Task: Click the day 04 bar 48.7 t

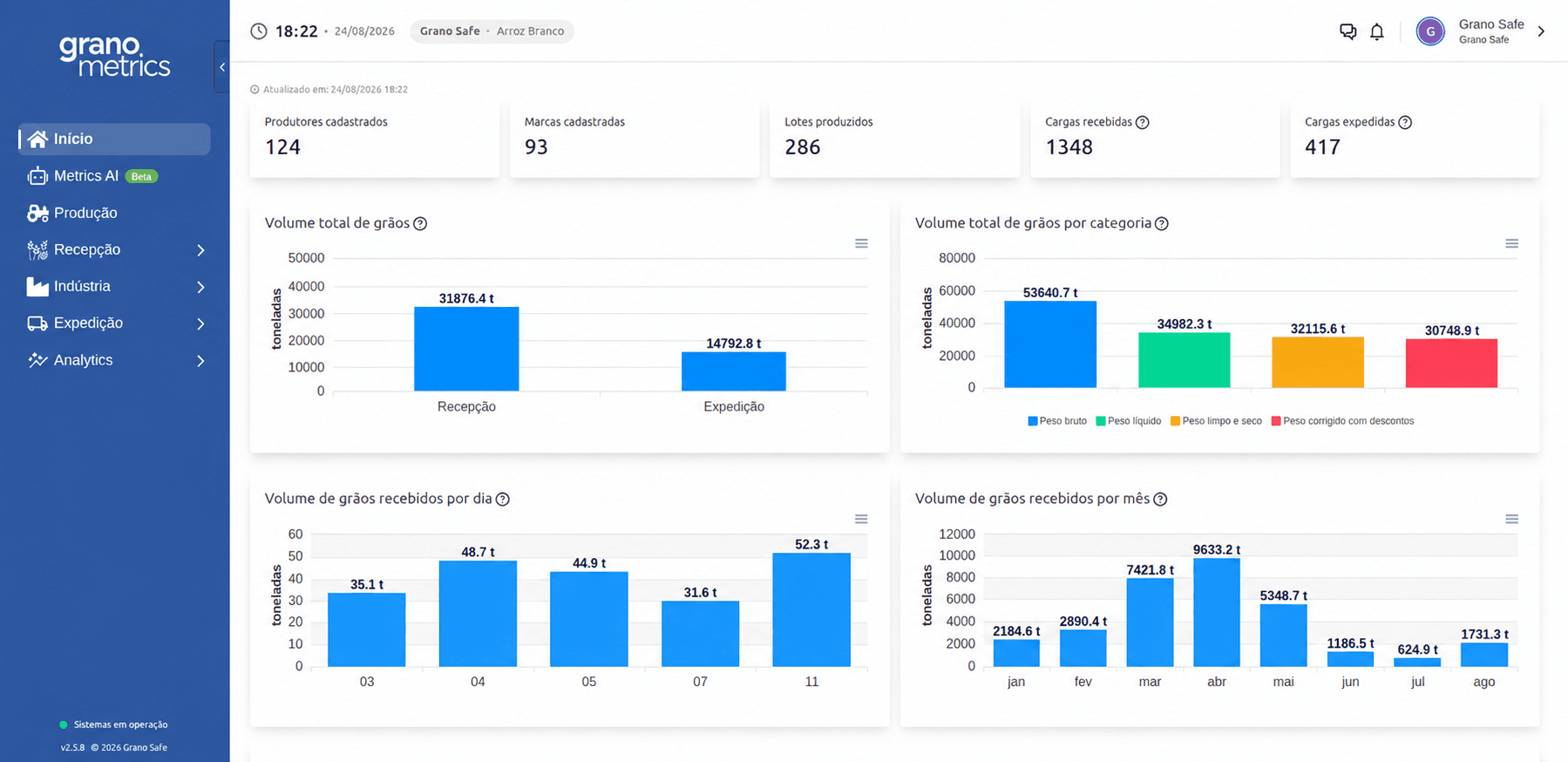Action: click(x=478, y=614)
